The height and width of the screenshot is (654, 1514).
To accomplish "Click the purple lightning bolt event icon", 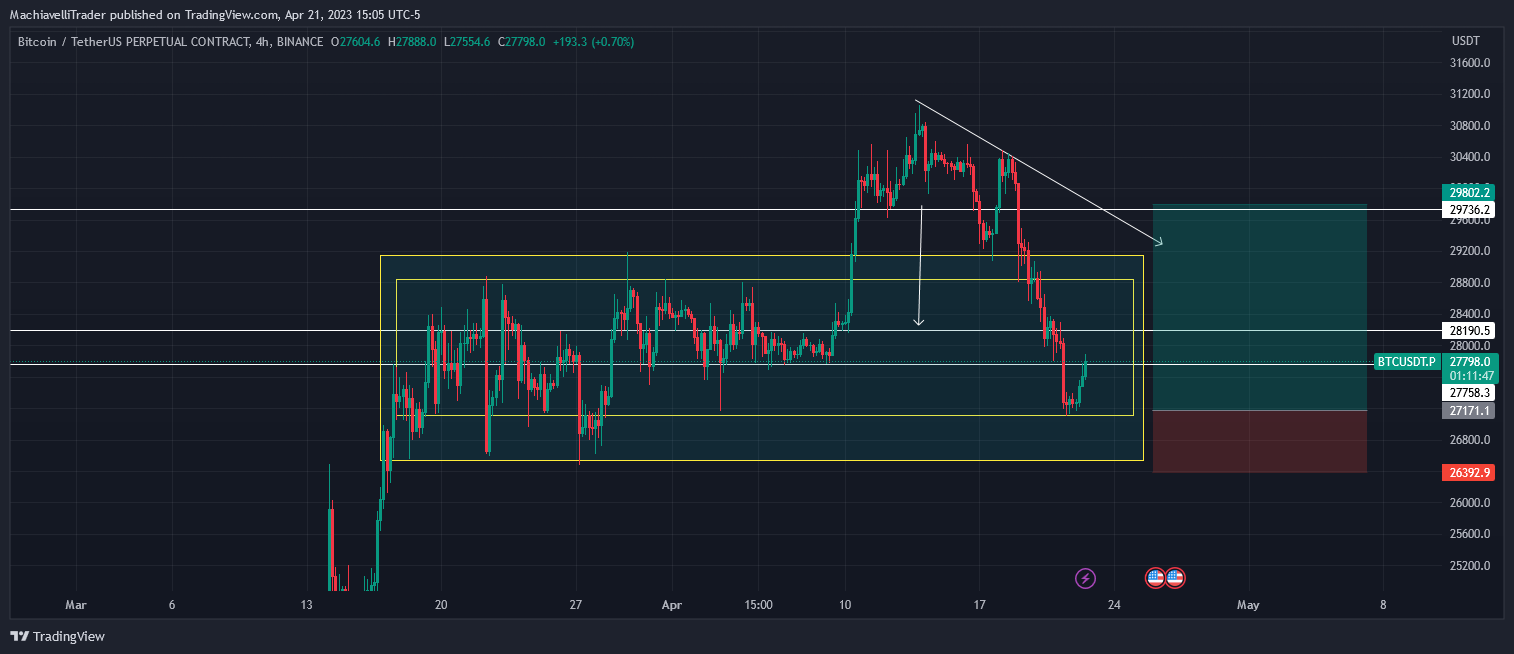I will [x=1085, y=577].
